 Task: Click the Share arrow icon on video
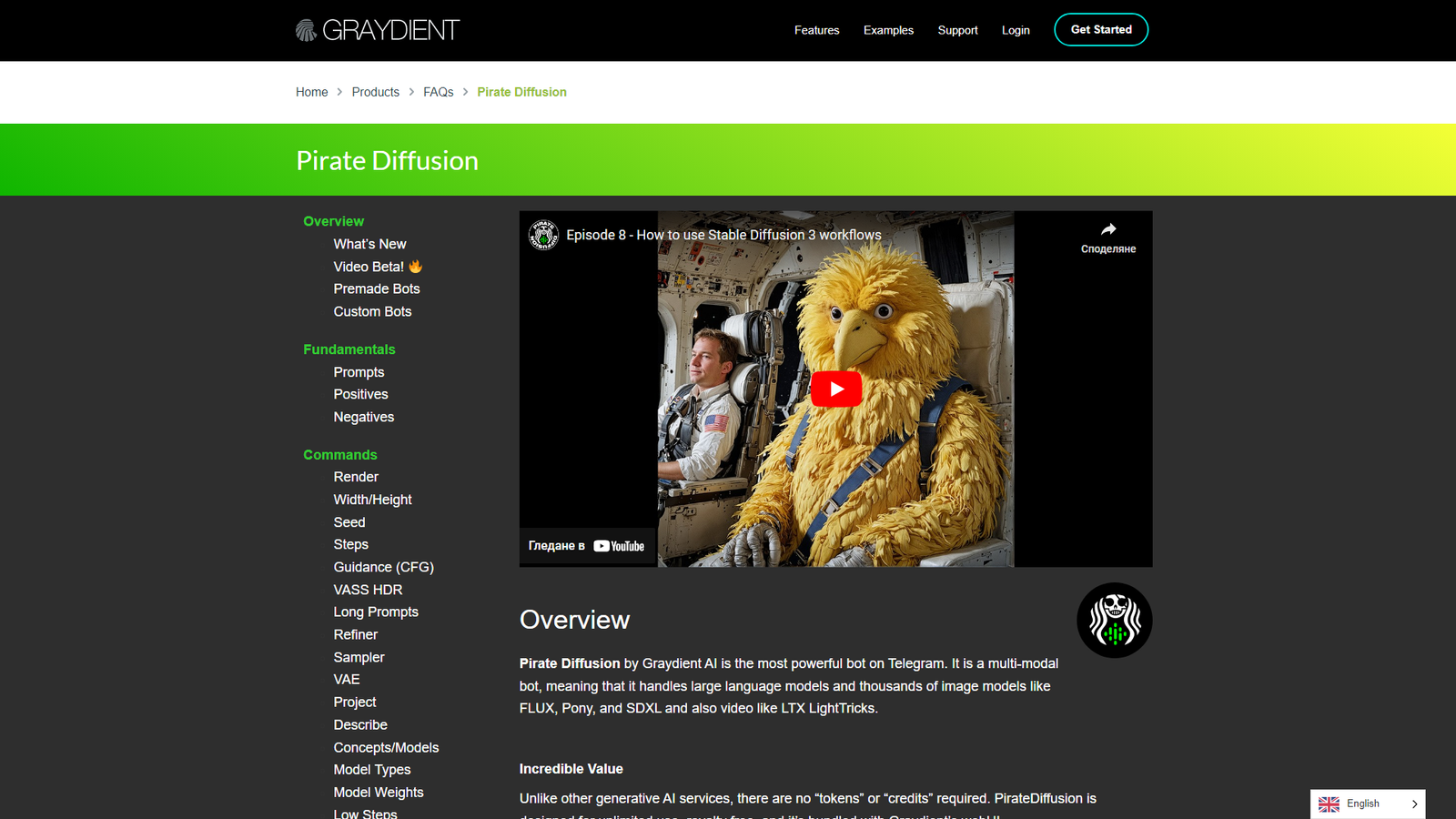coord(1107,229)
